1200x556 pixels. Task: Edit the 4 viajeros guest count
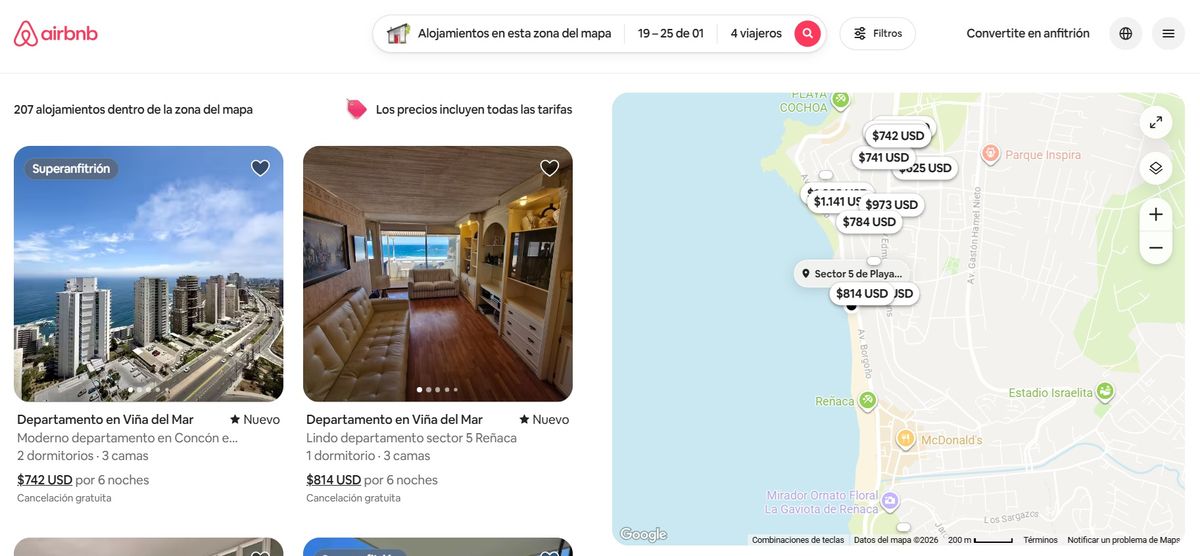coord(756,33)
